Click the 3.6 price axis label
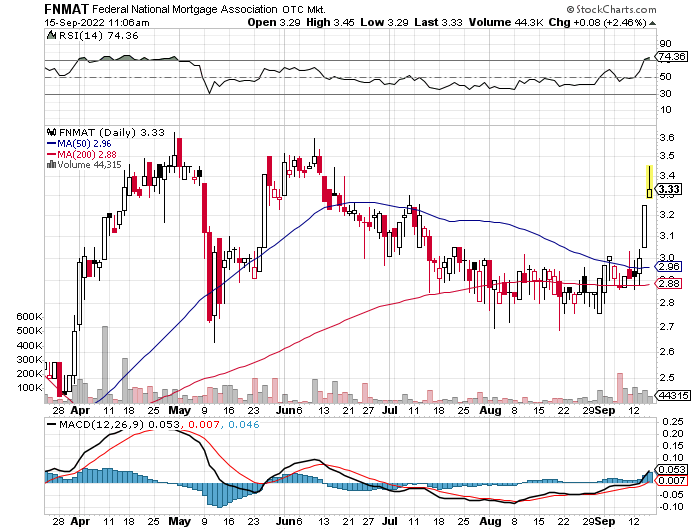Image resolution: width=700 pixels, height=530 pixels. (667, 138)
